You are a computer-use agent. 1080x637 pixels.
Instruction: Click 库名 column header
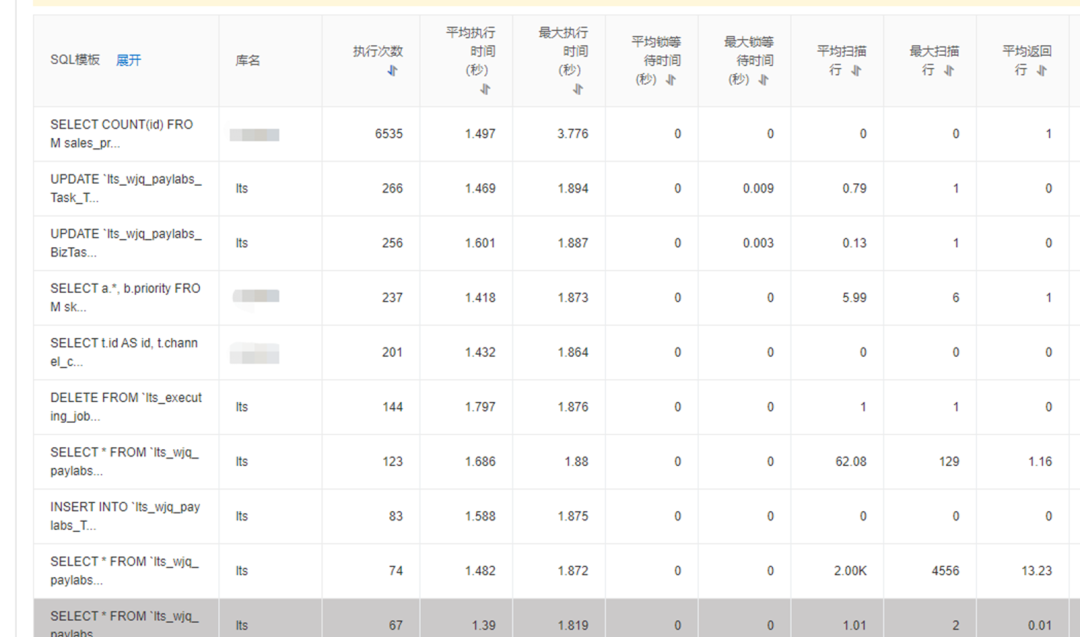(248, 61)
